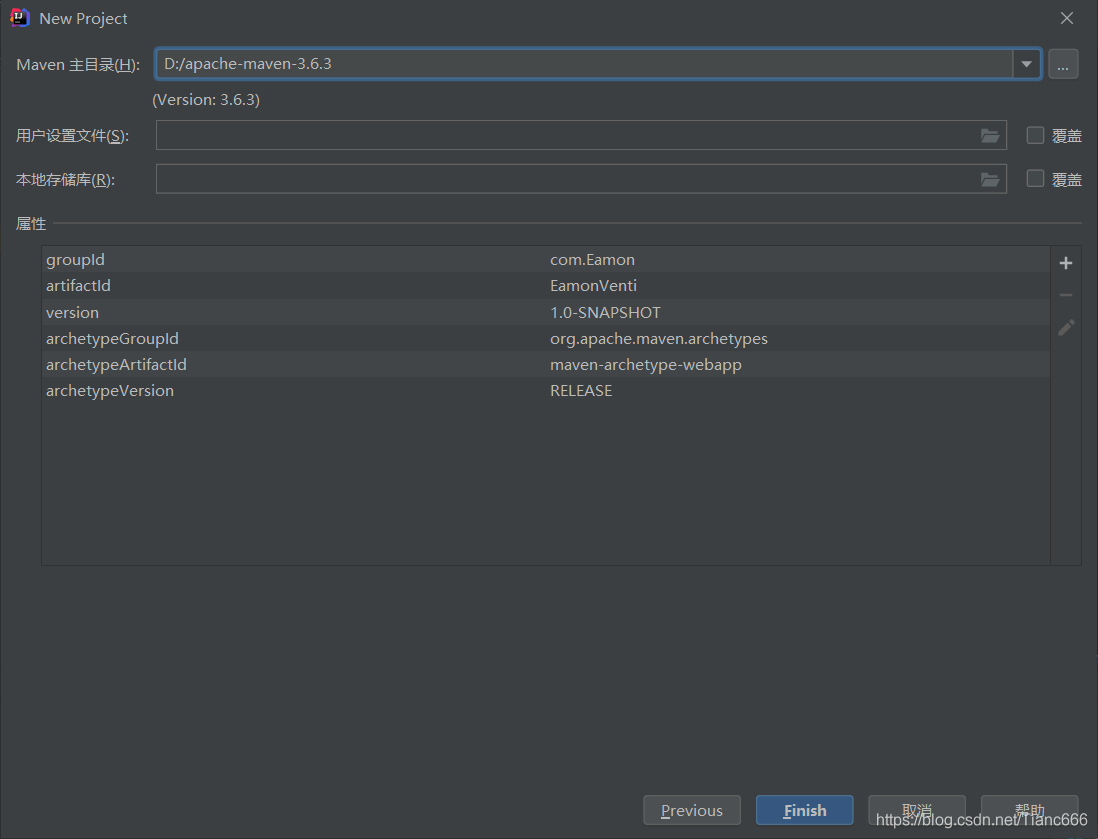The image size is (1098, 839).
Task: Select the archetypeVersion property row
Action: pyautogui.click(x=545, y=391)
